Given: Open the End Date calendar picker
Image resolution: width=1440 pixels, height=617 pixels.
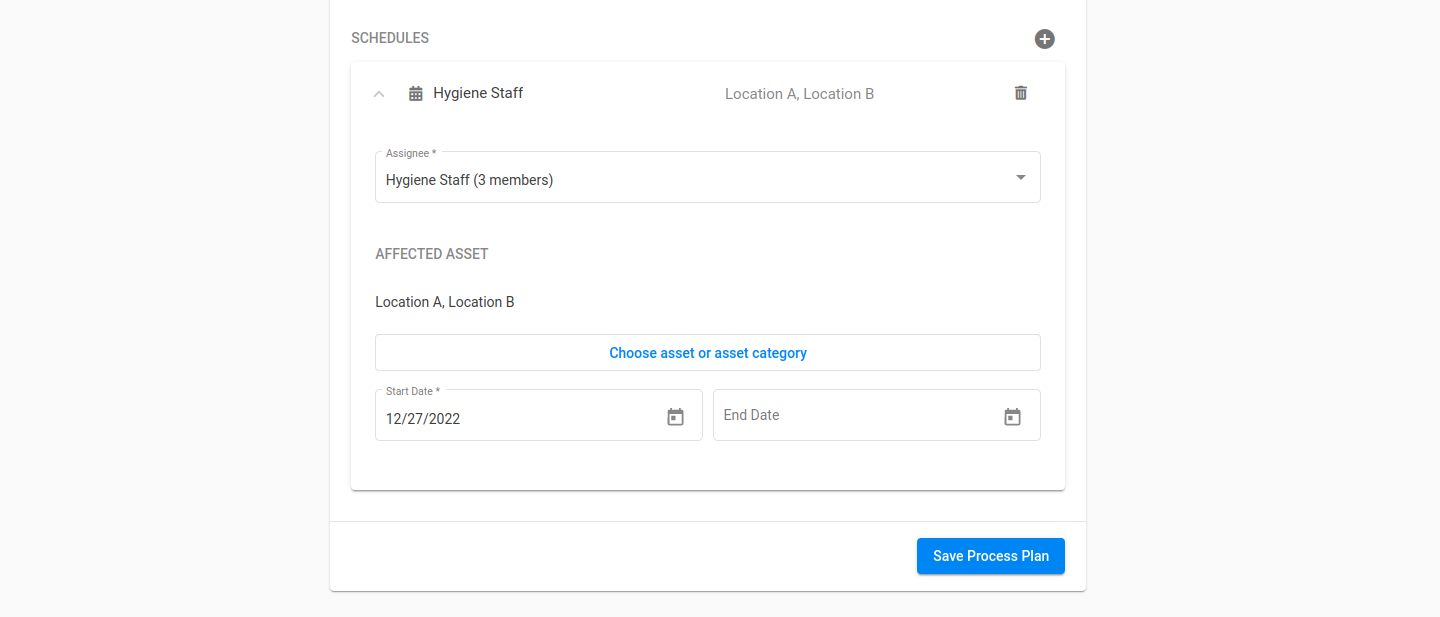Looking at the screenshot, I should [x=1012, y=417].
